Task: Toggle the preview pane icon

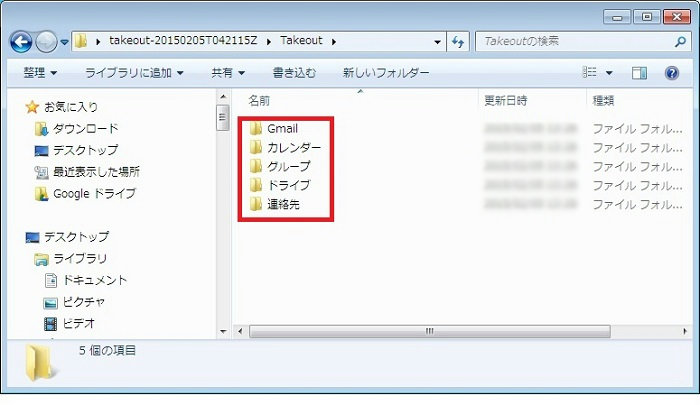Action: 640,73
